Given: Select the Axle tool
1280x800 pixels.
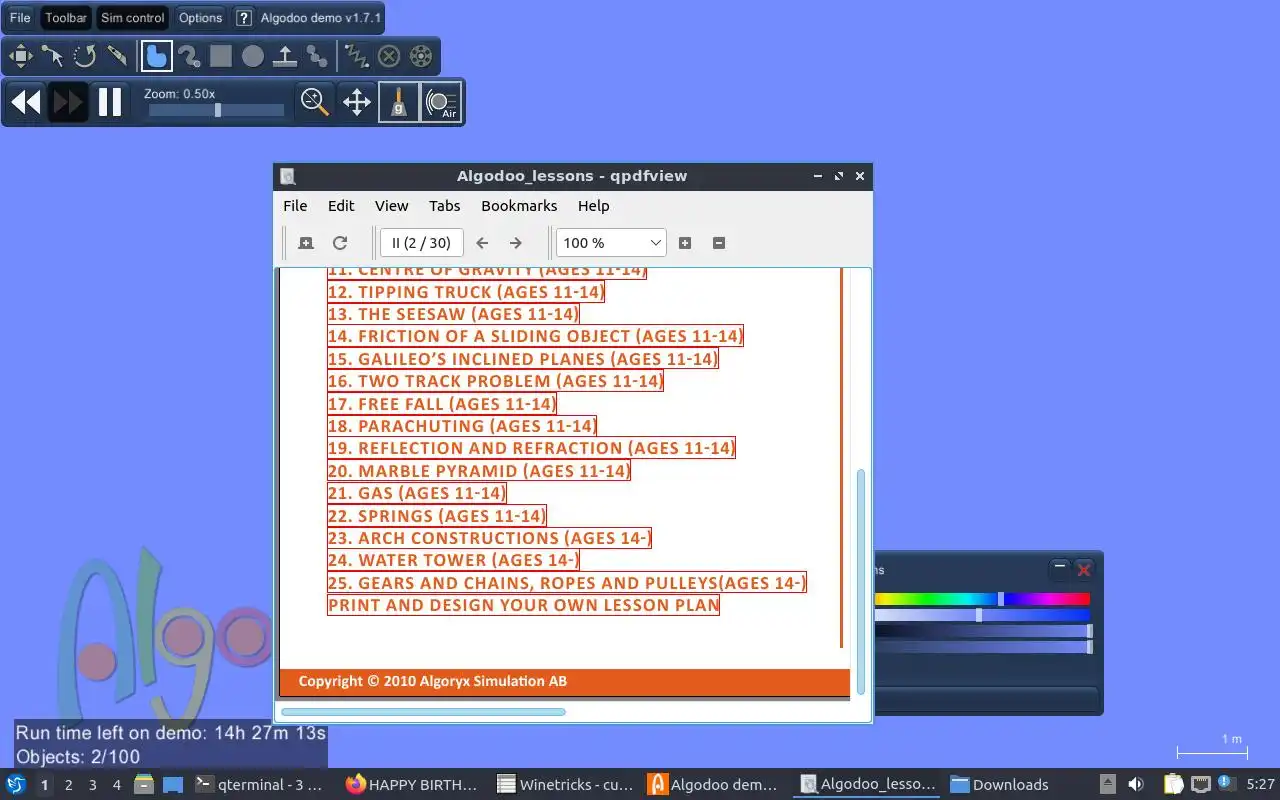Looking at the screenshot, I should [421, 56].
